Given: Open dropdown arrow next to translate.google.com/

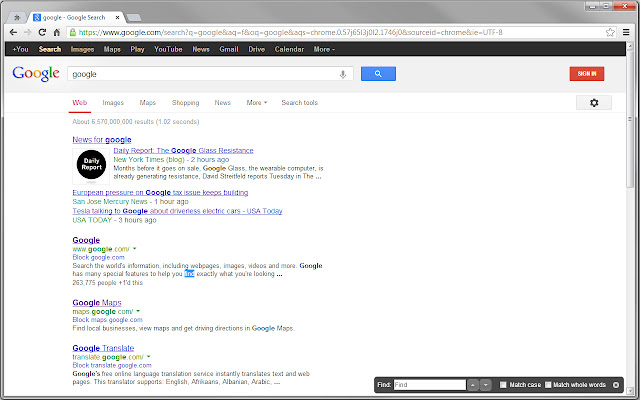Looking at the screenshot, I should pyautogui.click(x=149, y=357).
